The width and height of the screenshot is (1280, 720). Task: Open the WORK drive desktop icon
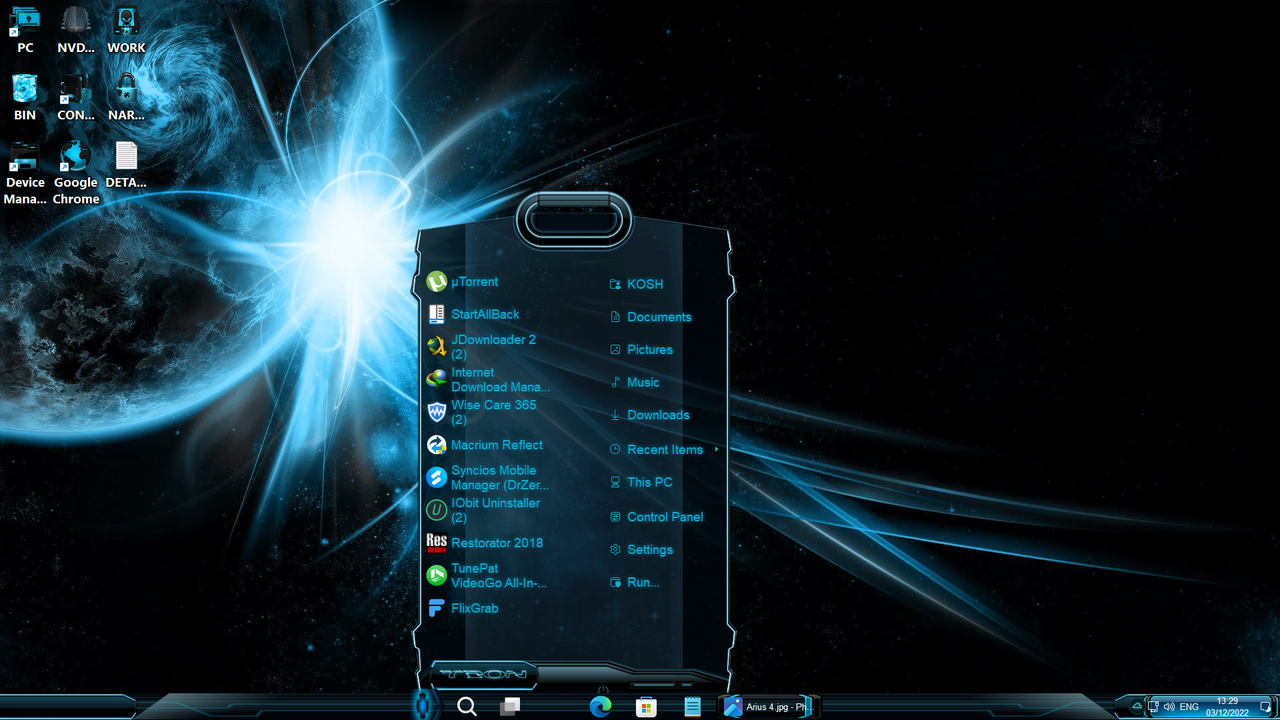click(126, 29)
